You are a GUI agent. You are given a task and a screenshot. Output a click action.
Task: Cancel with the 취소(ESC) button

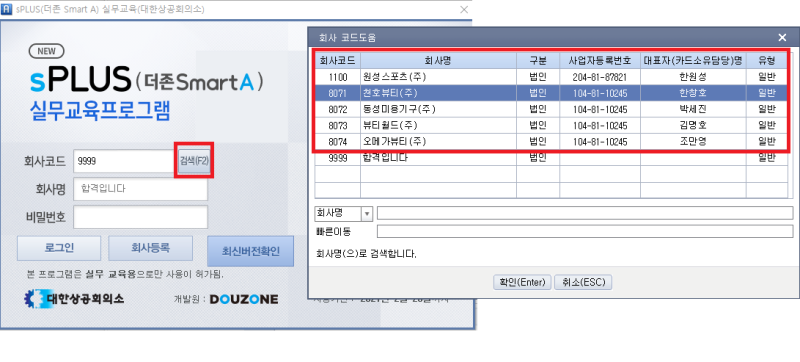pyautogui.click(x=583, y=282)
